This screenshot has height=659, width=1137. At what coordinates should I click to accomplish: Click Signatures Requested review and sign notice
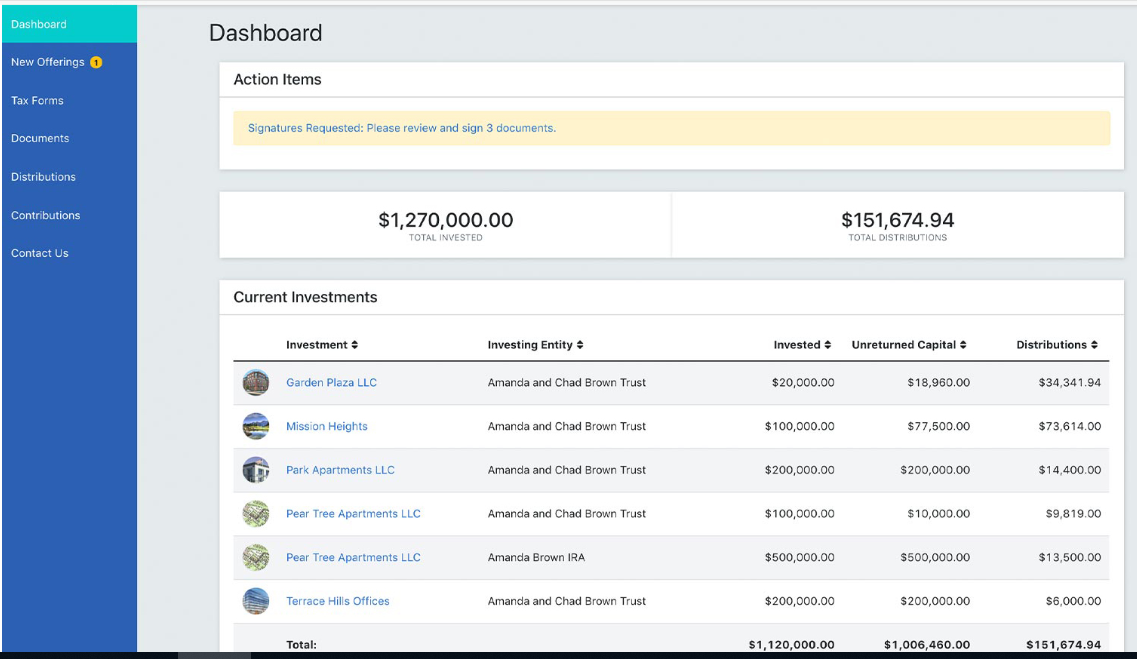(402, 128)
